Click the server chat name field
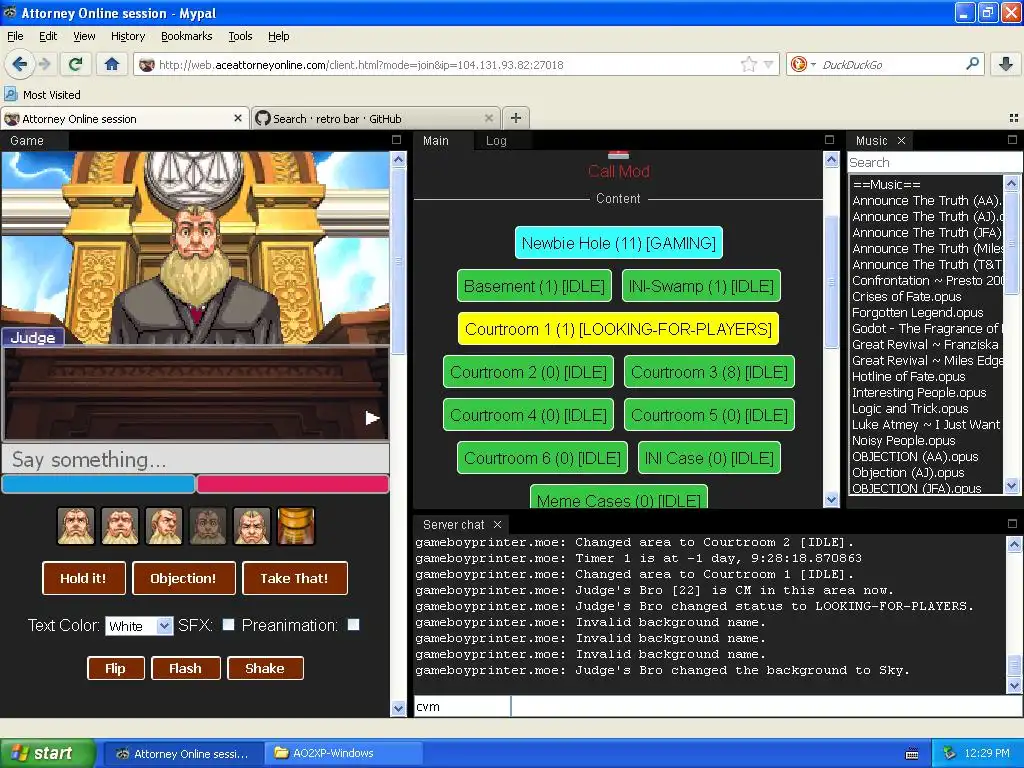 (x=462, y=707)
